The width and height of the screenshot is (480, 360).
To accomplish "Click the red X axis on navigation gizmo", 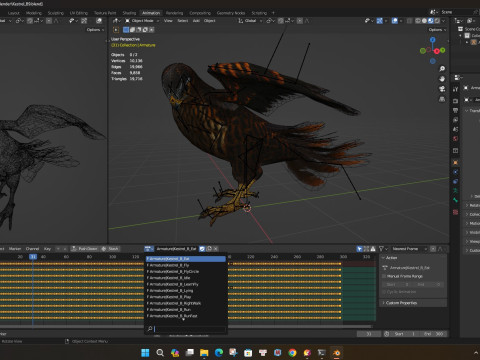I will 437,51.
